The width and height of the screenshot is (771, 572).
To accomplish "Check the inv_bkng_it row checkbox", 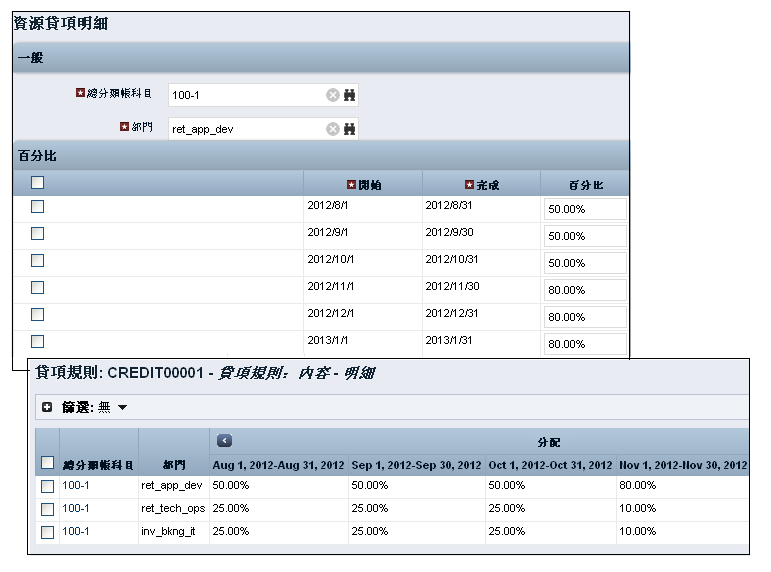I will (47, 533).
